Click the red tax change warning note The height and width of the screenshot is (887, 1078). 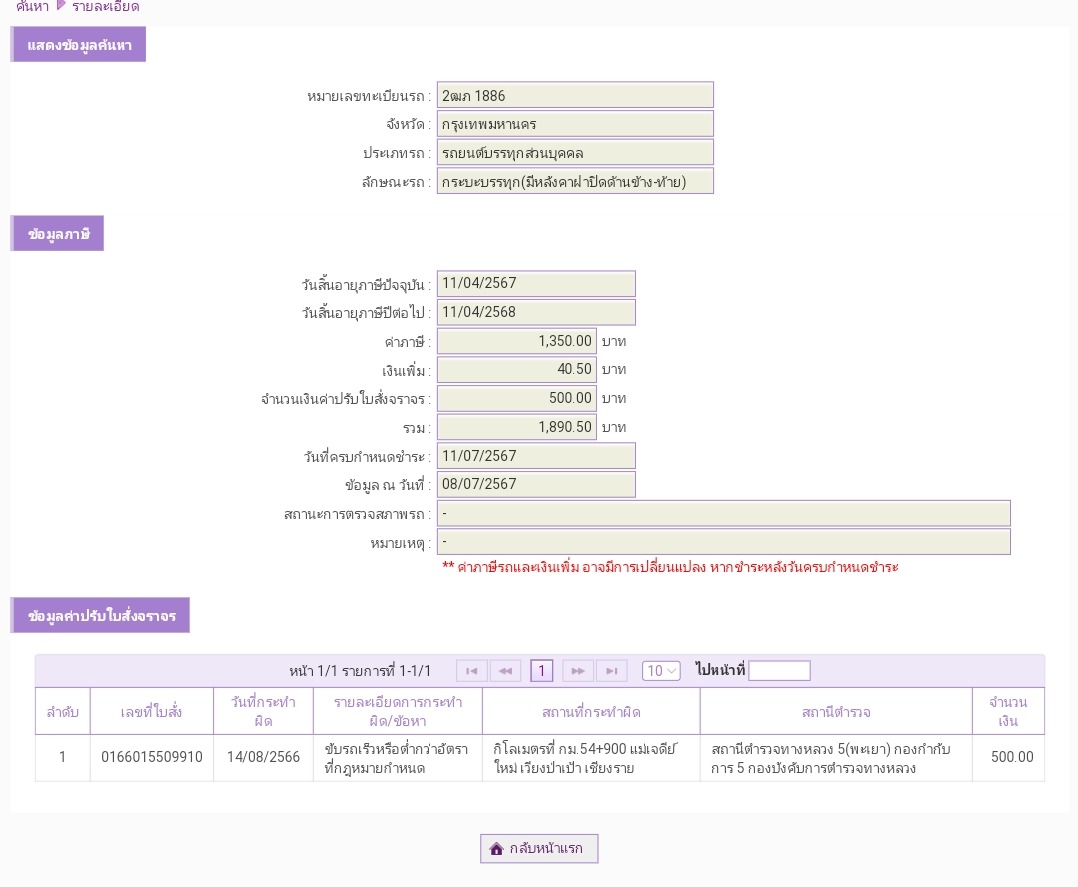click(x=670, y=567)
